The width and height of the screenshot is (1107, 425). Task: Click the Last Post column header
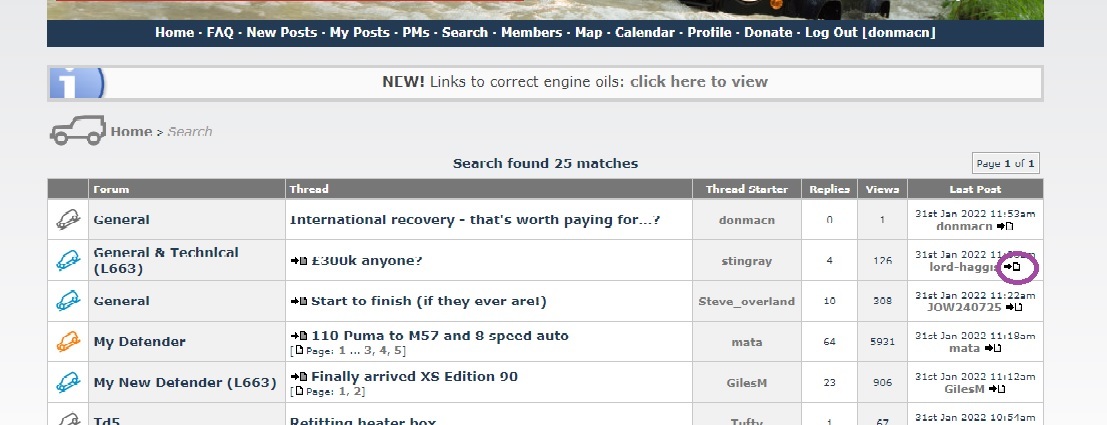coord(975,189)
